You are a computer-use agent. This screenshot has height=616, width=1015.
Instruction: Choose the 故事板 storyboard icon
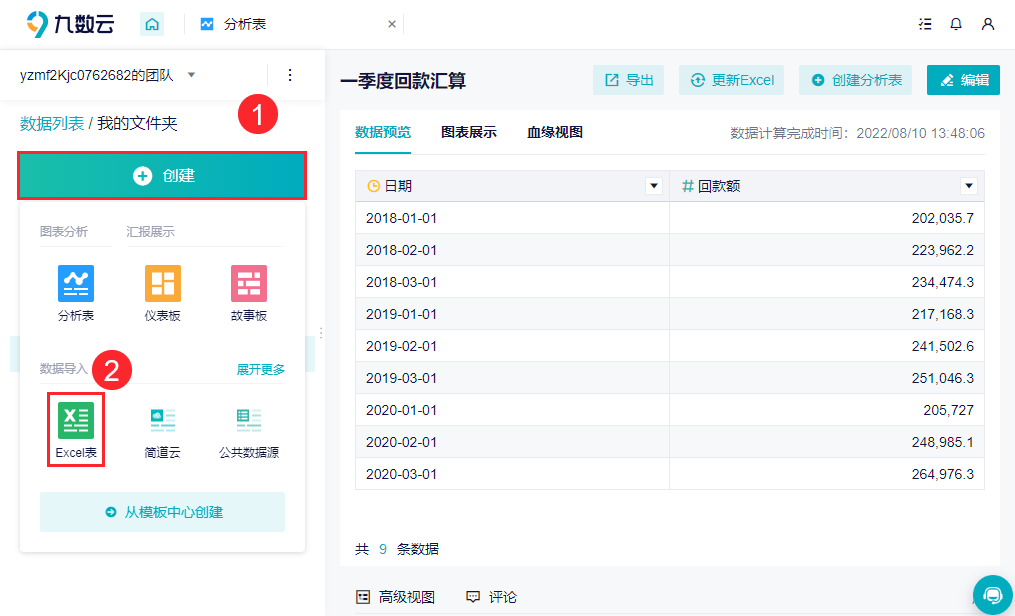pyautogui.click(x=249, y=284)
